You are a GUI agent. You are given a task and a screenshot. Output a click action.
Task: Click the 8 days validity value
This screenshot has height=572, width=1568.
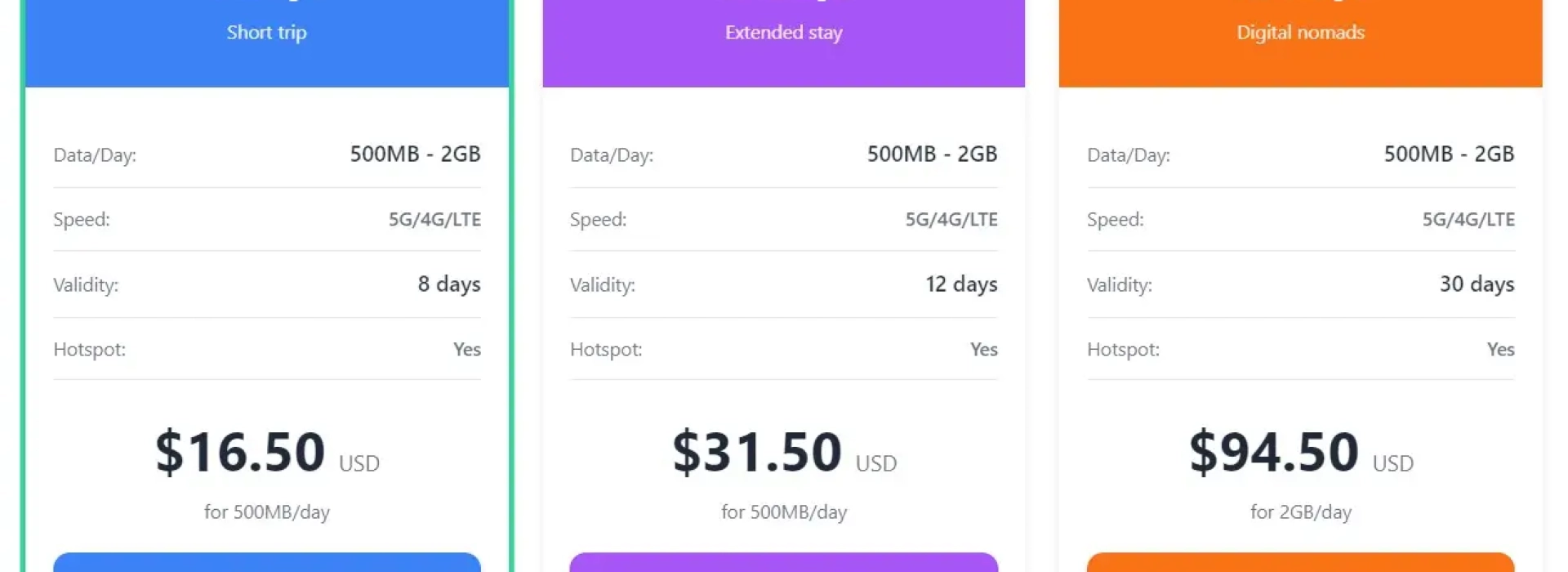[x=448, y=284]
